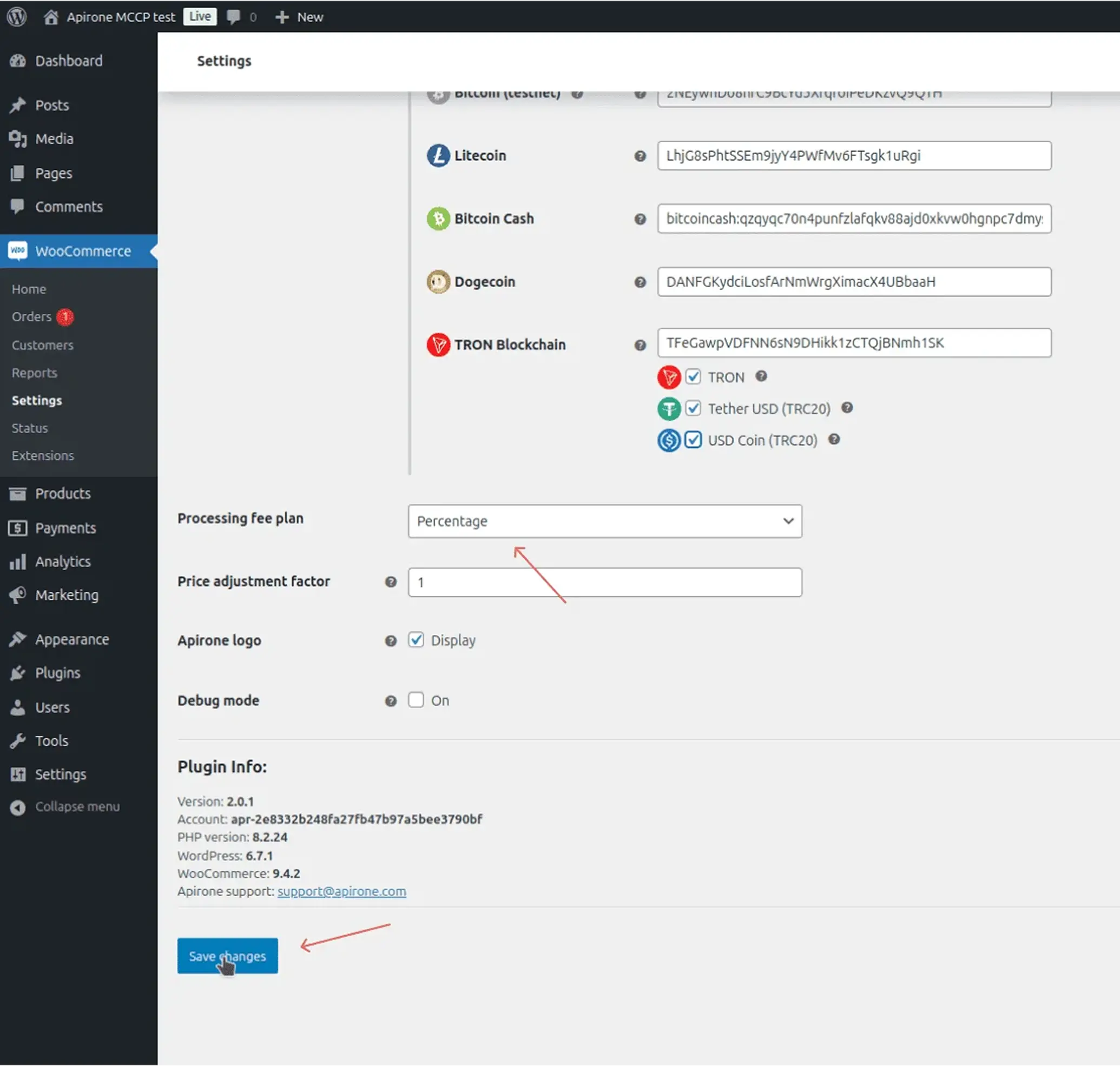
Task: Click the Analytics bar chart icon
Action: (18, 561)
